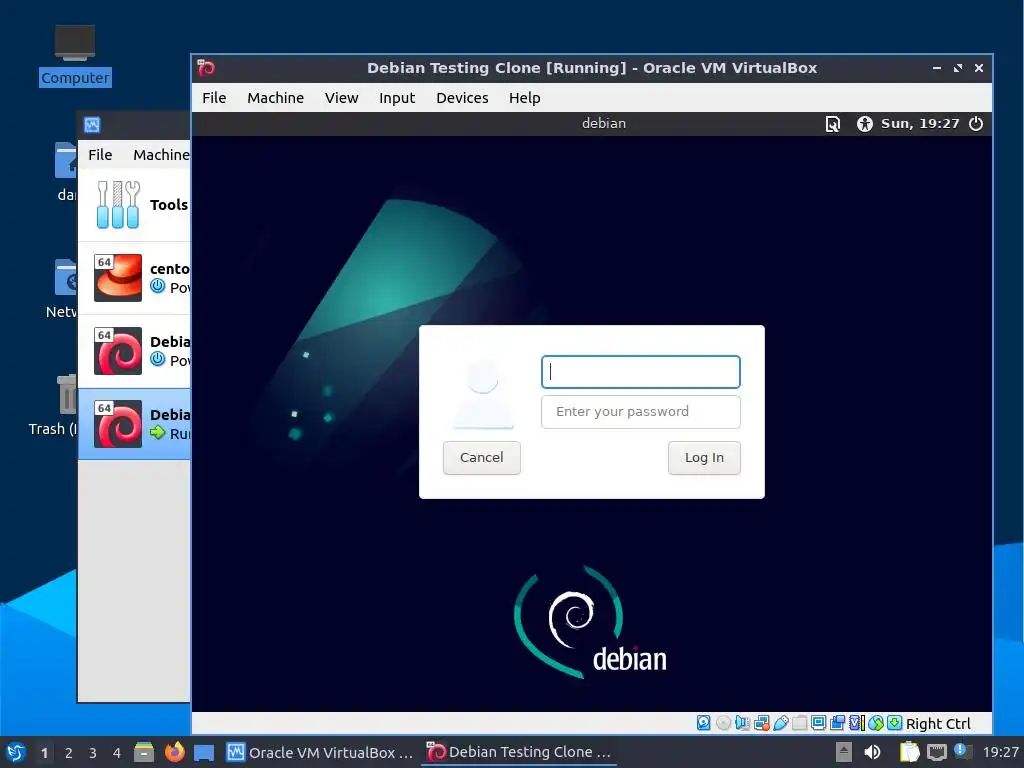Click the keyboard capture status icon

tap(895, 723)
